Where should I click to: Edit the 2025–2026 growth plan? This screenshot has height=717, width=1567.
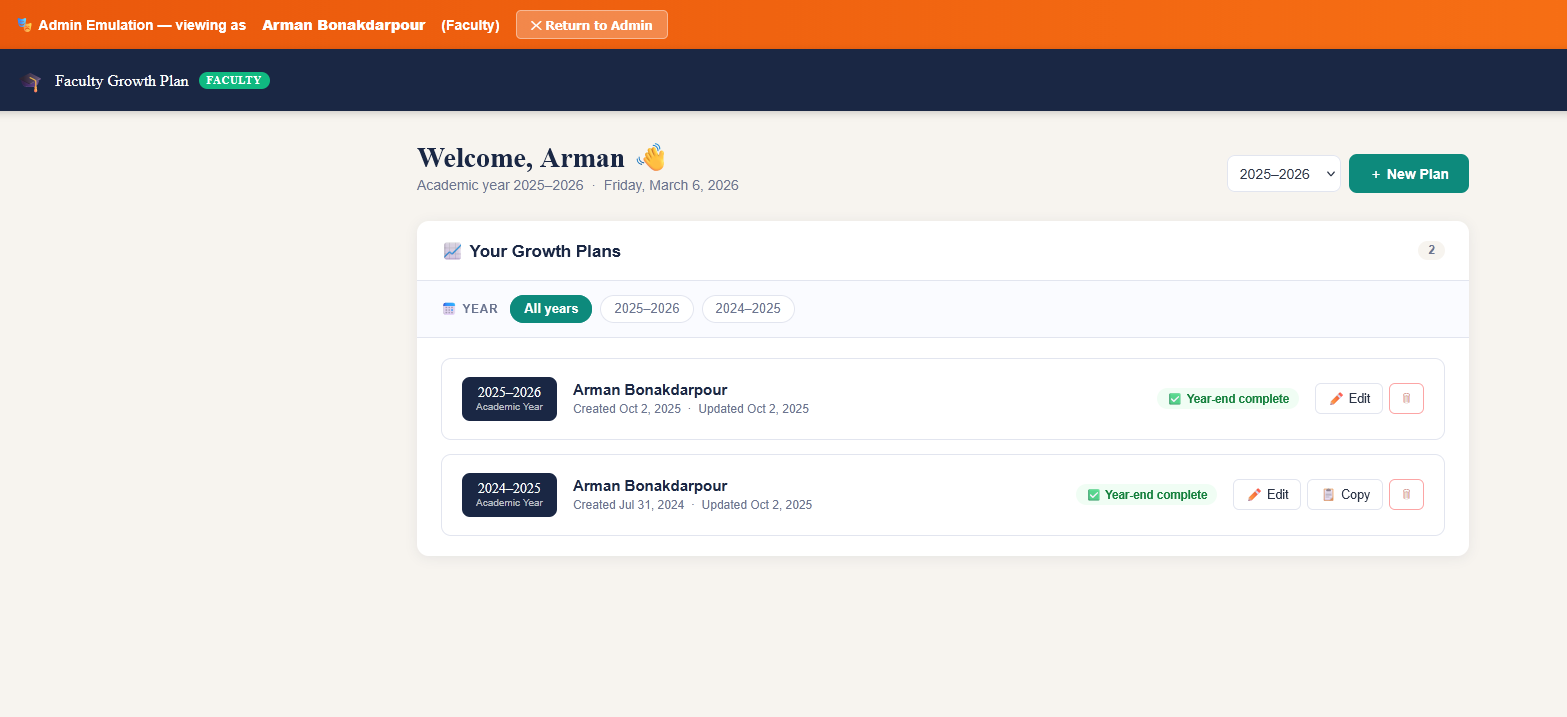[x=1348, y=398]
